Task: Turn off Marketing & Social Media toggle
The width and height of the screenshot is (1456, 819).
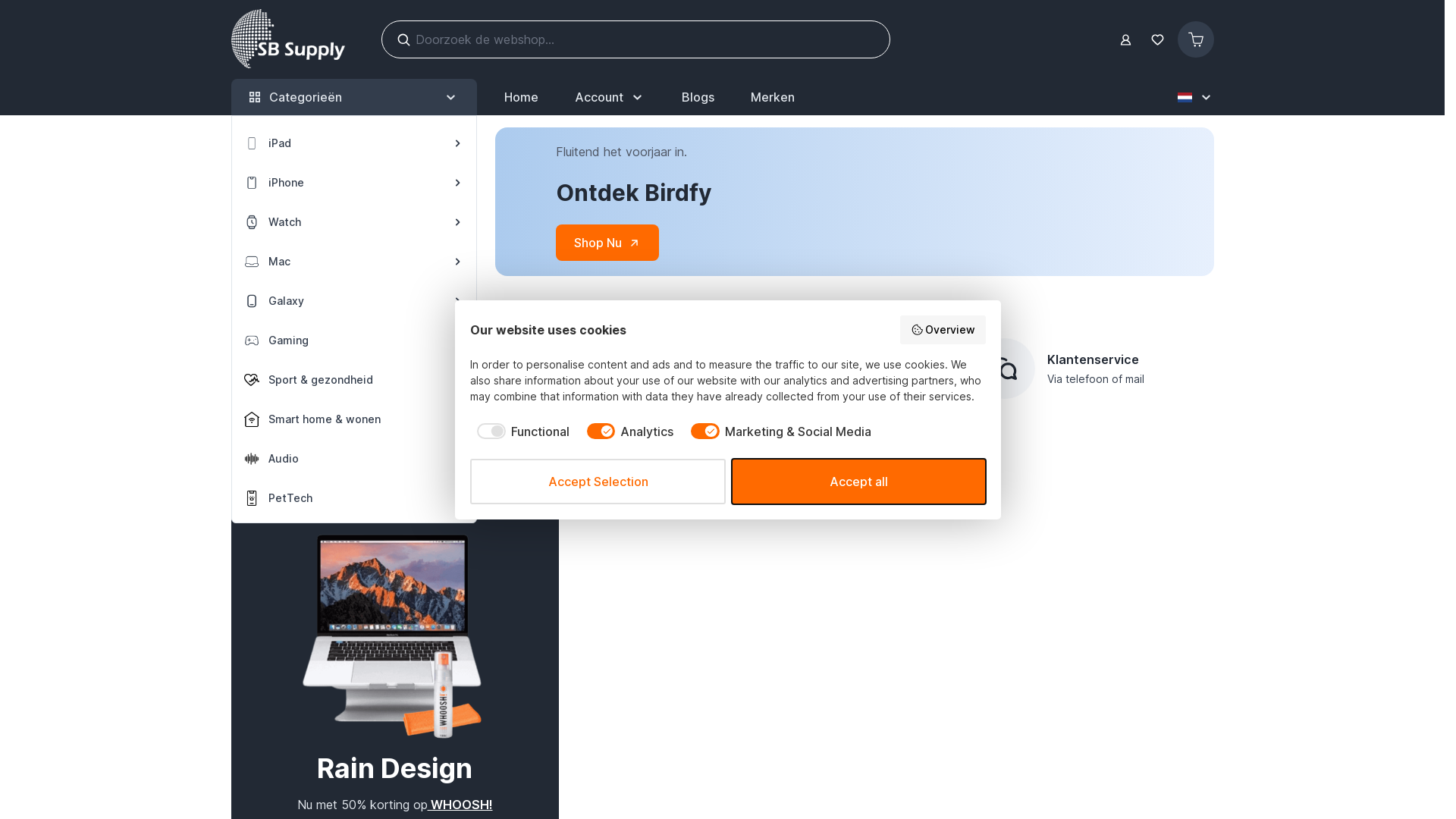Action: pos(705,431)
